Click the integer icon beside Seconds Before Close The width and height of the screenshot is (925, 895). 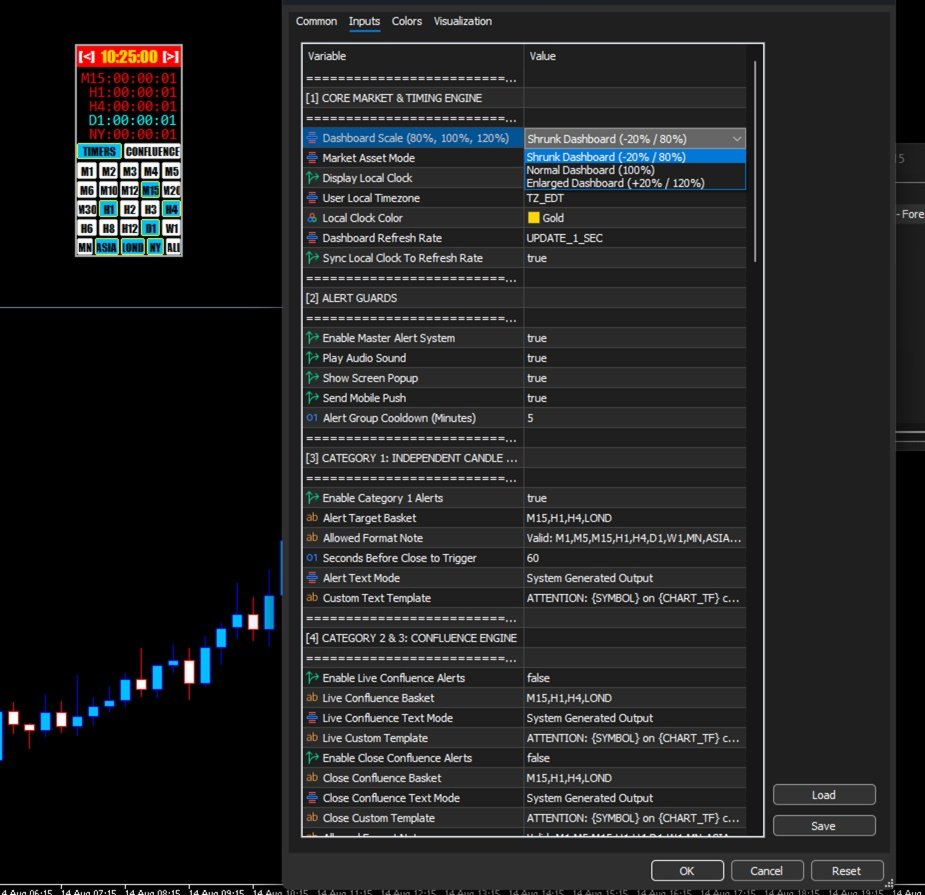[312, 558]
